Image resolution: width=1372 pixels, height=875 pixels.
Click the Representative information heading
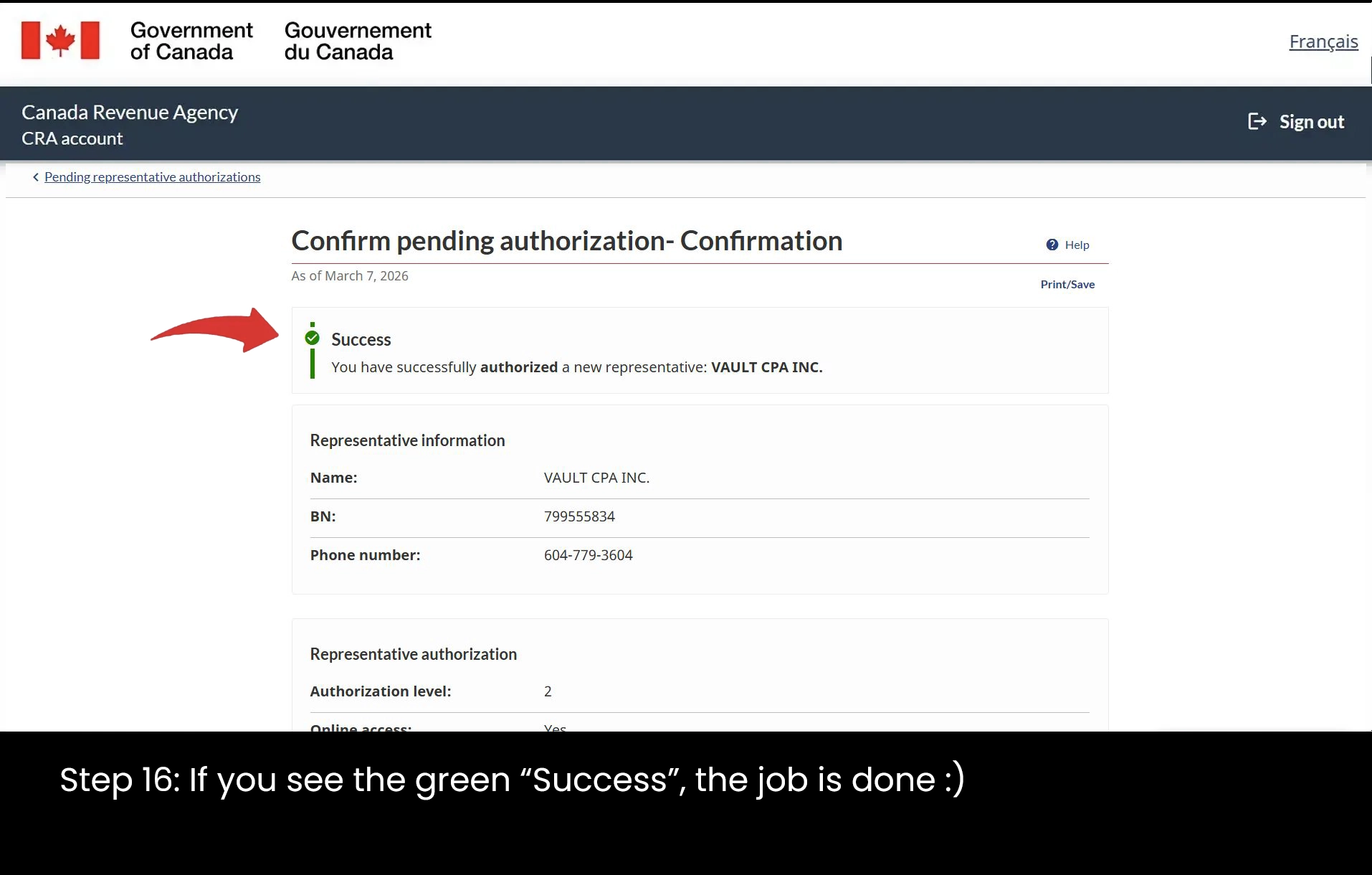(x=407, y=440)
